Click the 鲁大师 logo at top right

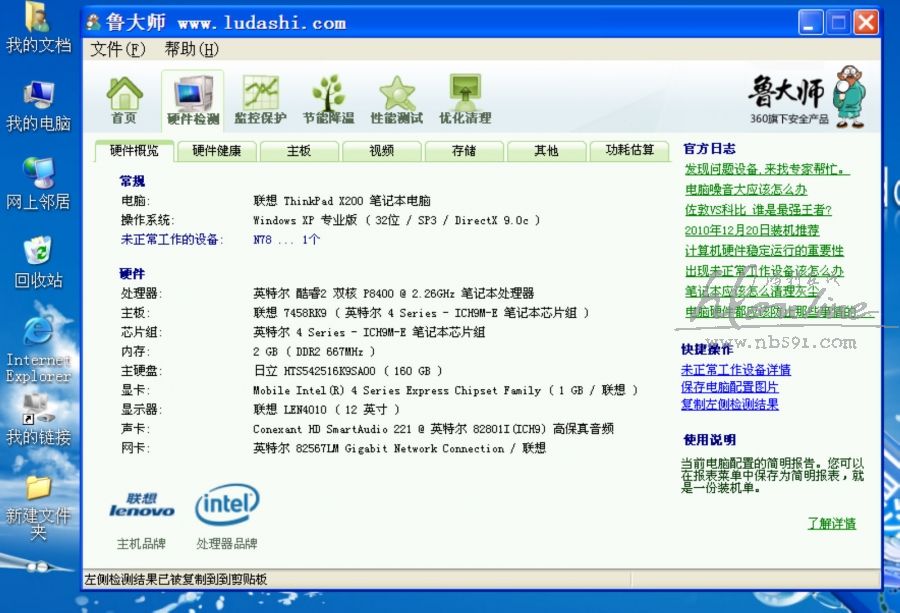[807, 96]
